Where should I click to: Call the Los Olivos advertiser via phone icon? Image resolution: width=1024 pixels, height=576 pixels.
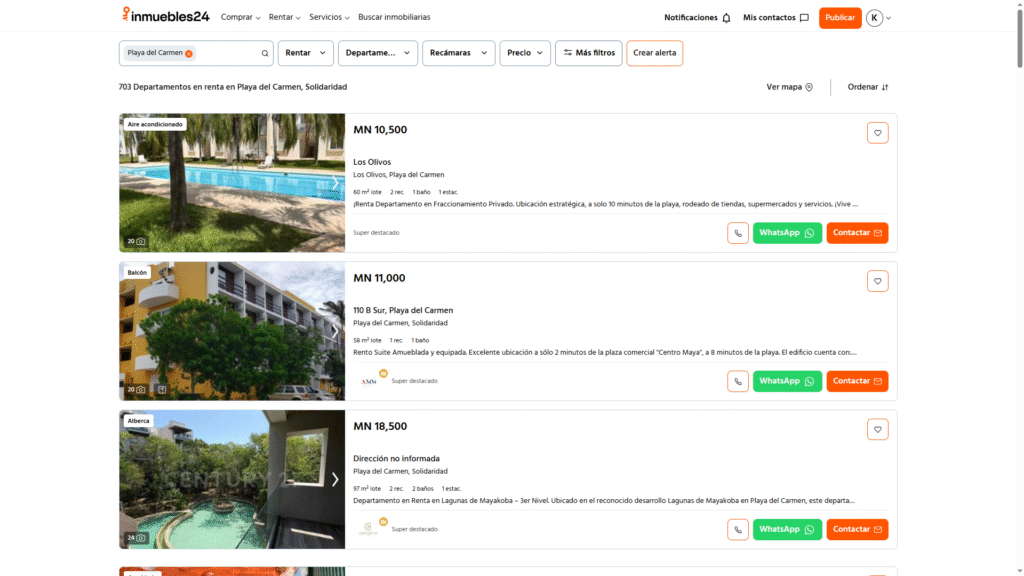(738, 233)
